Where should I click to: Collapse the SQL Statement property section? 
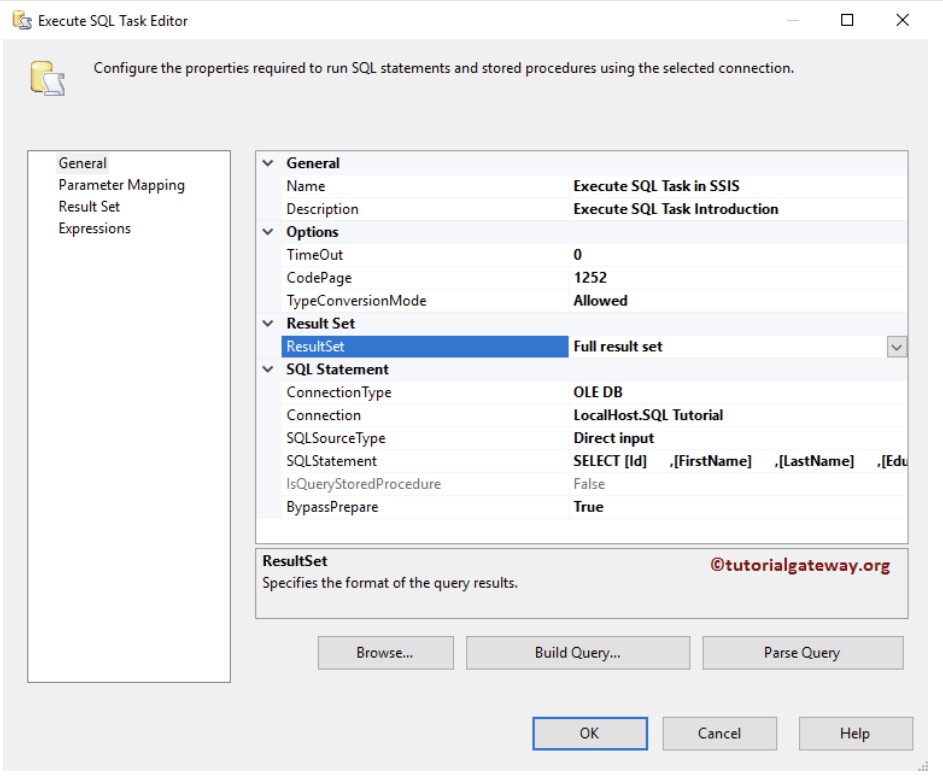click(268, 369)
